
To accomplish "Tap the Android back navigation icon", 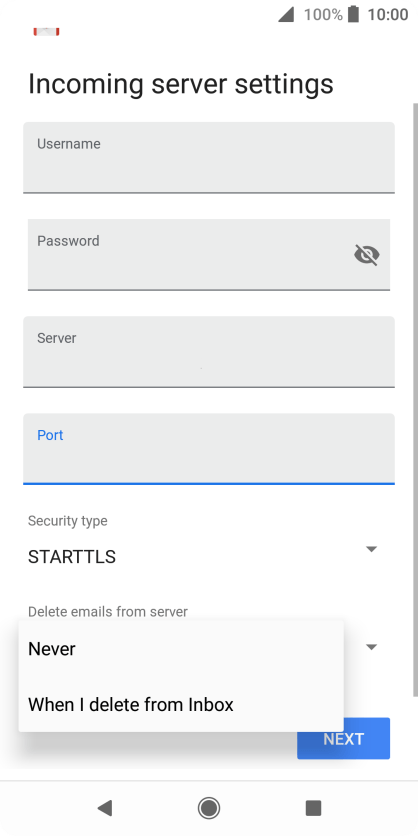I will (104, 808).
